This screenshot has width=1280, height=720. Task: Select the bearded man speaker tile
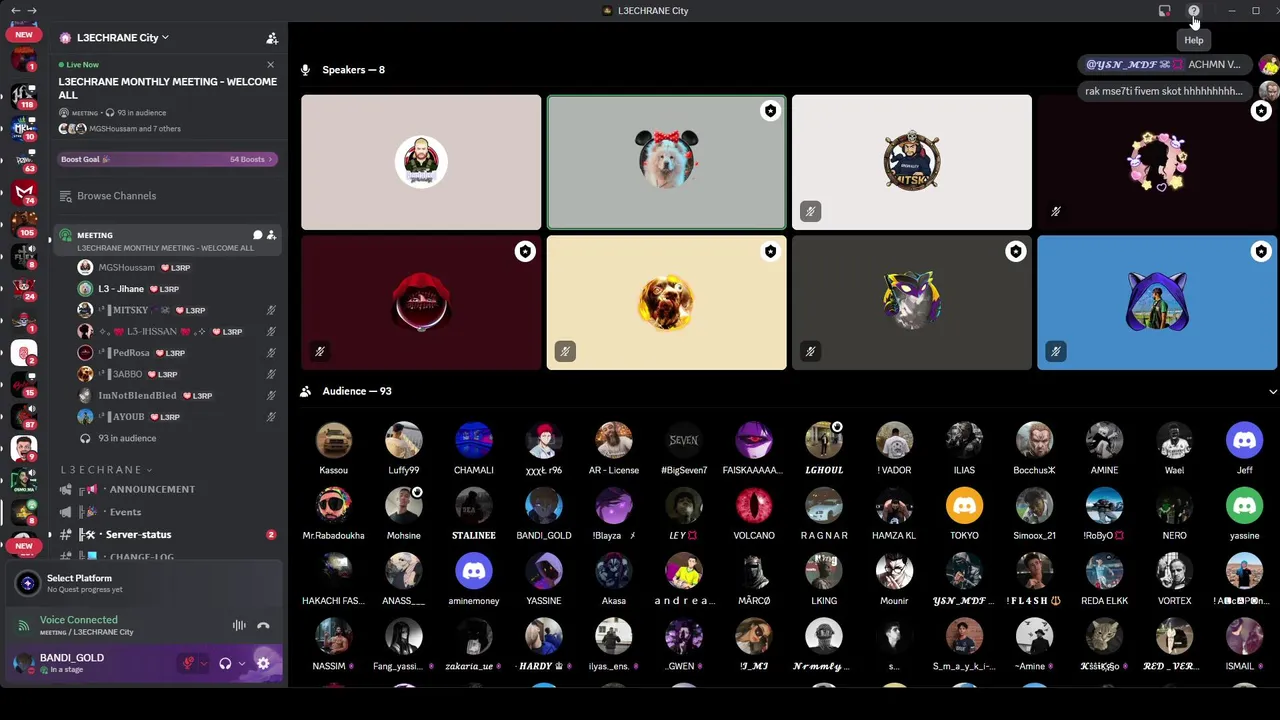pos(421,162)
